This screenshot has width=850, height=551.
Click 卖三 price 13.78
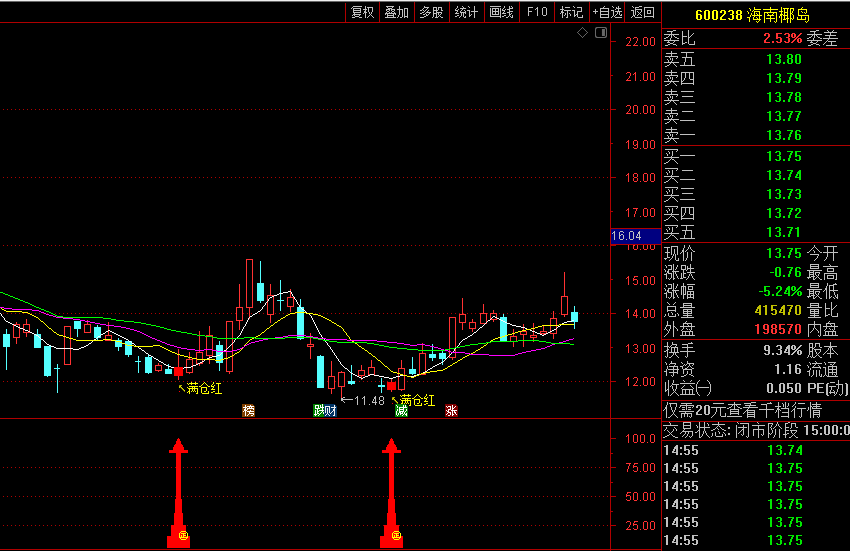[784, 97]
